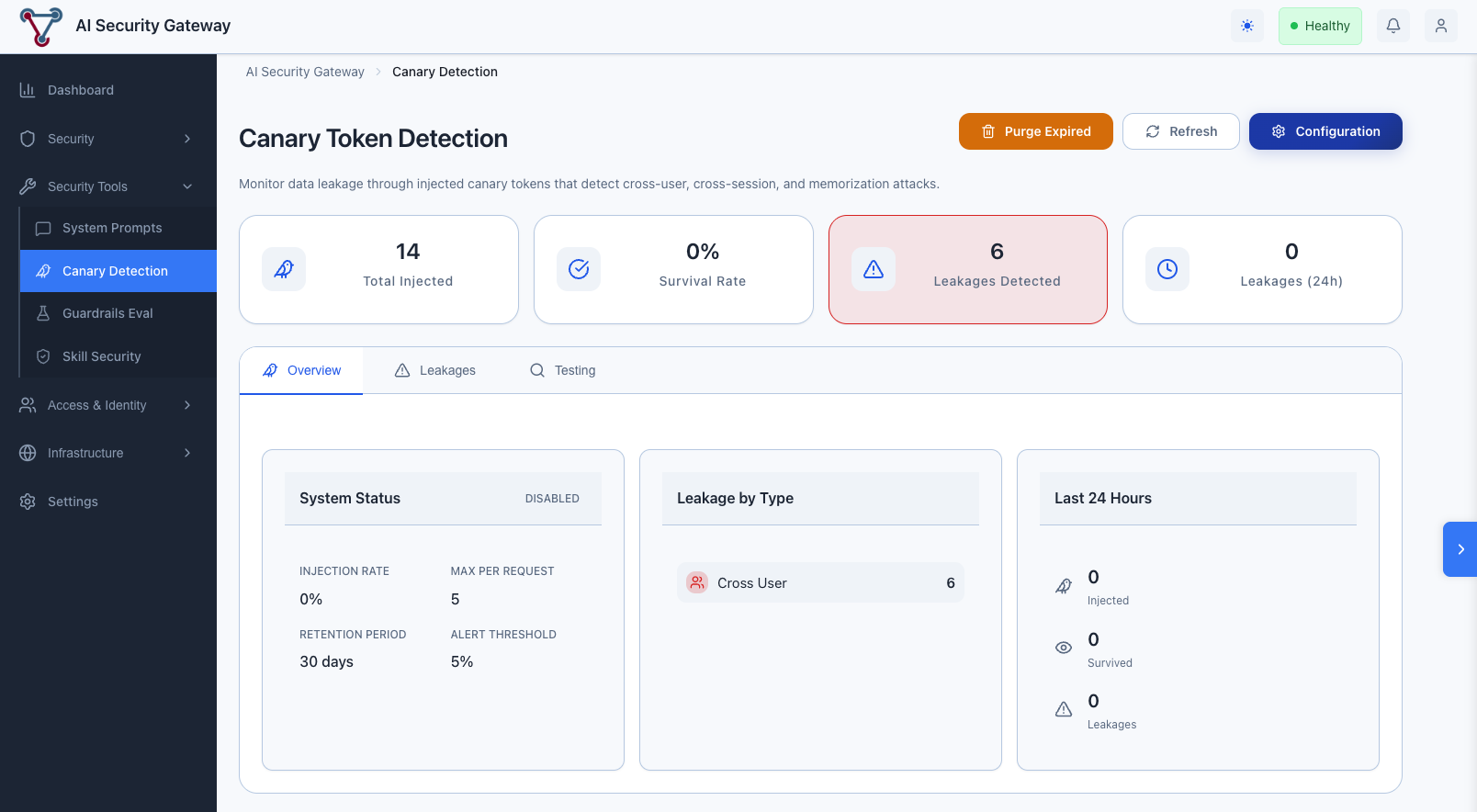Screen dimensions: 1477x812
Task: Click the Canary Detection breadcrumb text
Action: [x=445, y=72]
